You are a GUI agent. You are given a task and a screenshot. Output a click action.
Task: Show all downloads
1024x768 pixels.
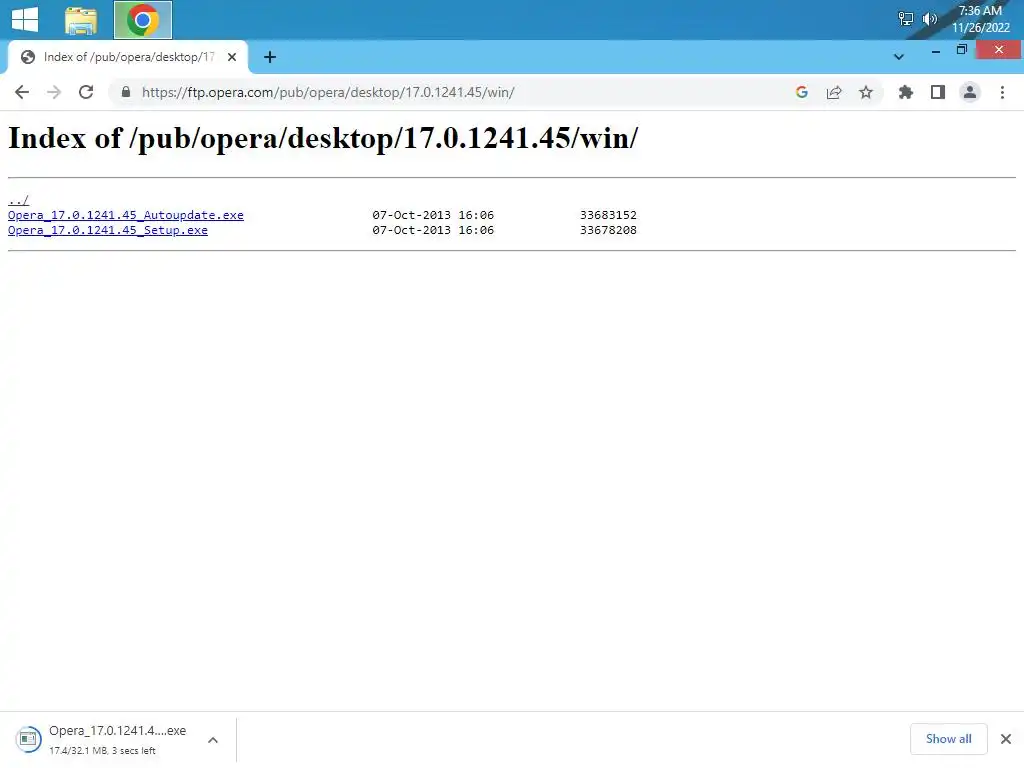pos(948,739)
